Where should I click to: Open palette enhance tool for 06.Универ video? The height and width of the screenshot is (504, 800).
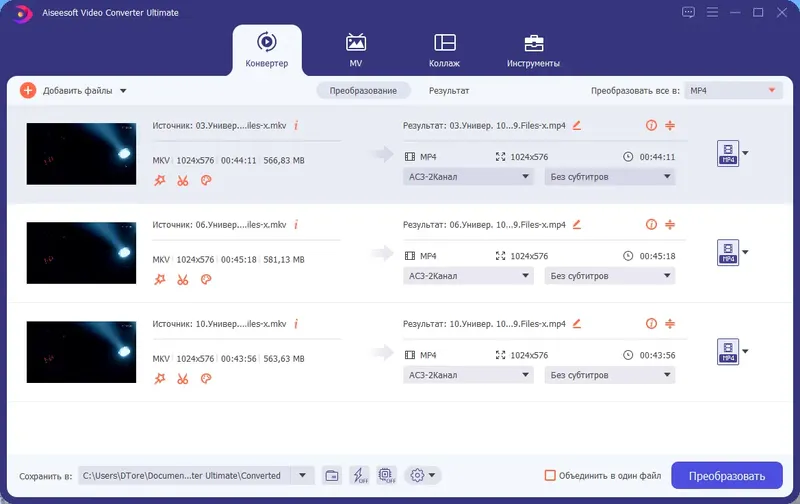point(206,279)
